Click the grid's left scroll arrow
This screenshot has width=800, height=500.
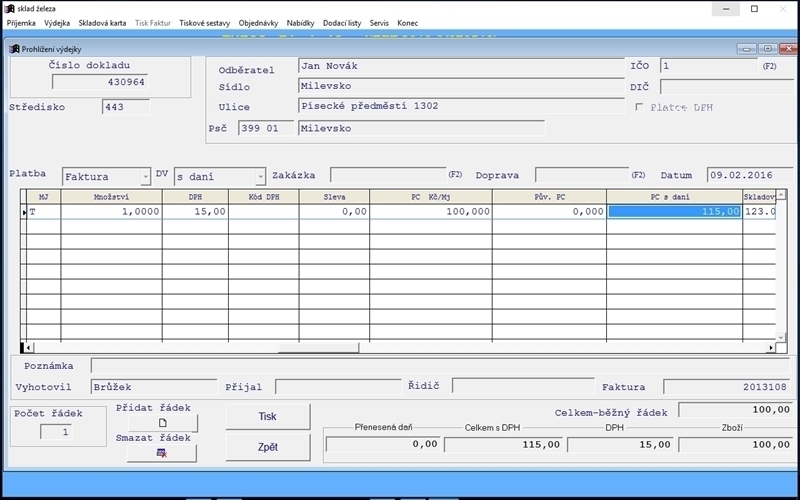tap(29, 347)
